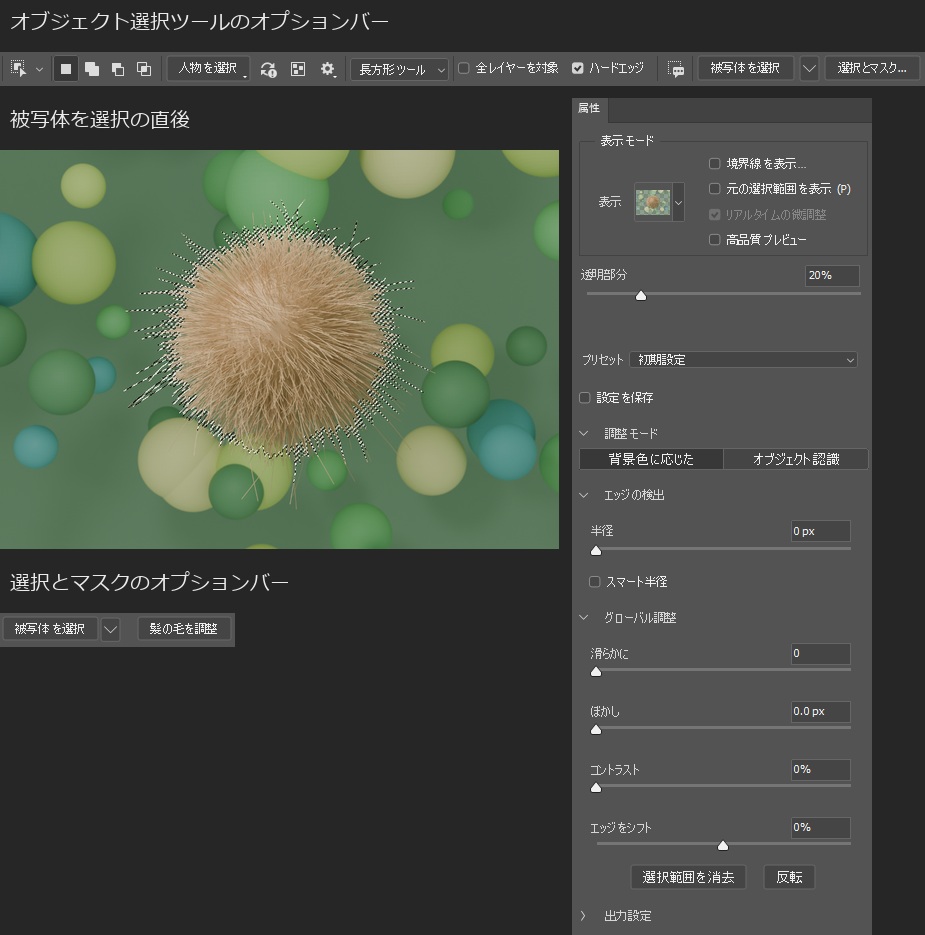This screenshot has width=925, height=935.
Task: Open the プリセット 初期設定 dropdown
Action: 744,360
